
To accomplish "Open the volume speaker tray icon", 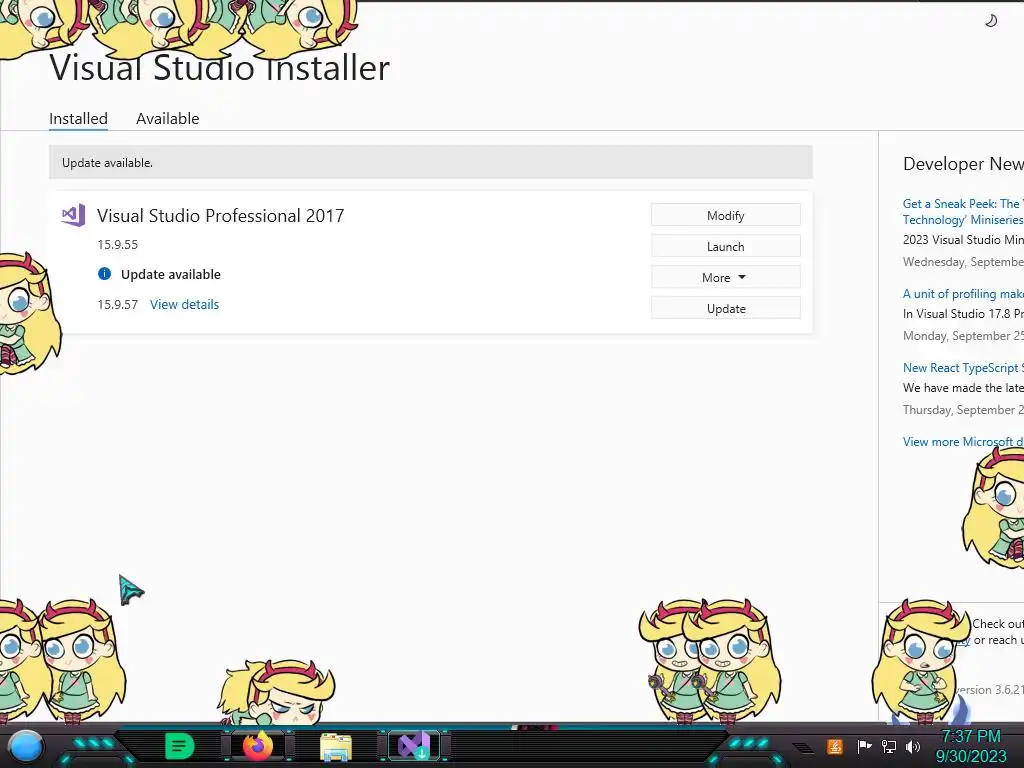I will click(x=913, y=746).
